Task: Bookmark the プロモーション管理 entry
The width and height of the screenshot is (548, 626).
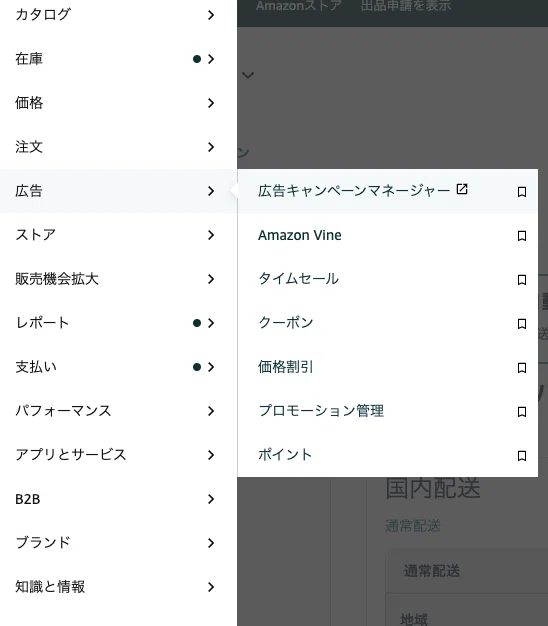Action: tap(521, 411)
